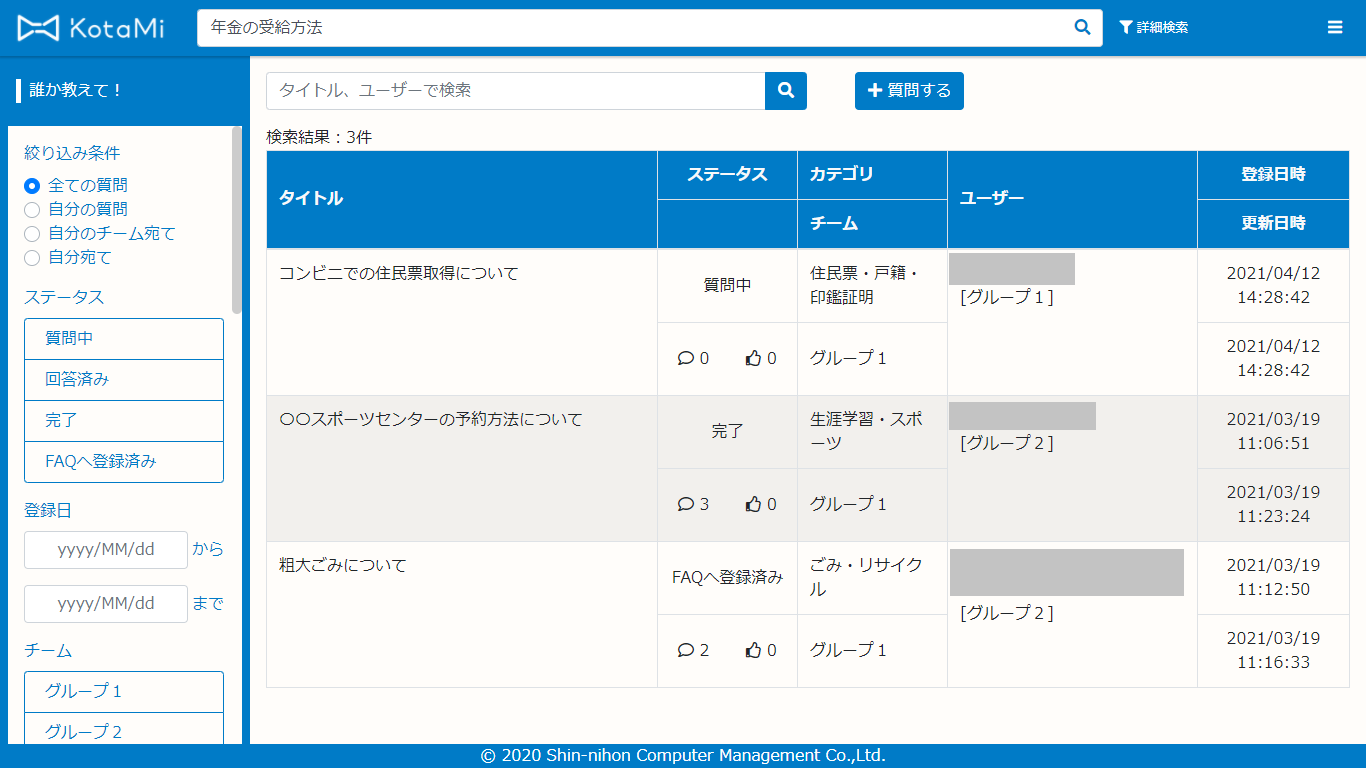Screen dimensions: 1366x768
Task: Click 生涯学習・スポーツ category cell
Action: tap(872, 431)
